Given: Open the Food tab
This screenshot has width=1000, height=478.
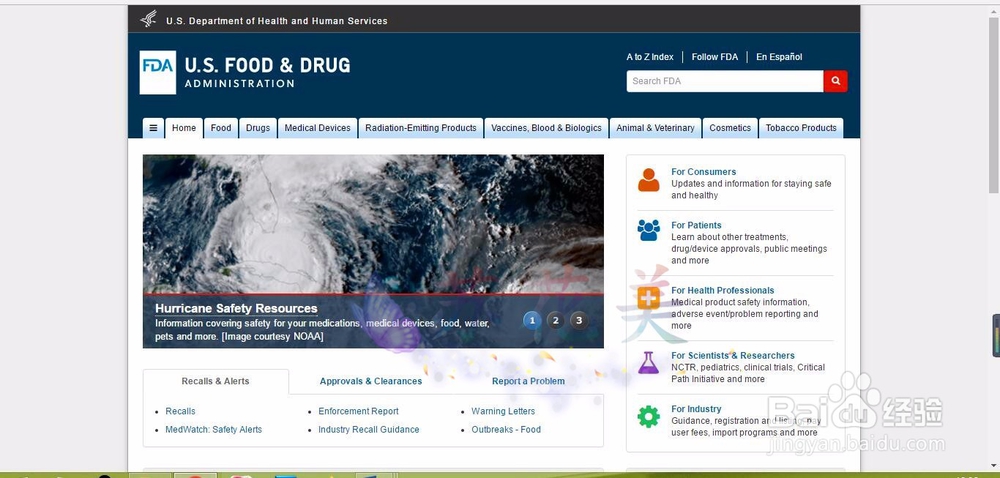Looking at the screenshot, I should pos(221,128).
